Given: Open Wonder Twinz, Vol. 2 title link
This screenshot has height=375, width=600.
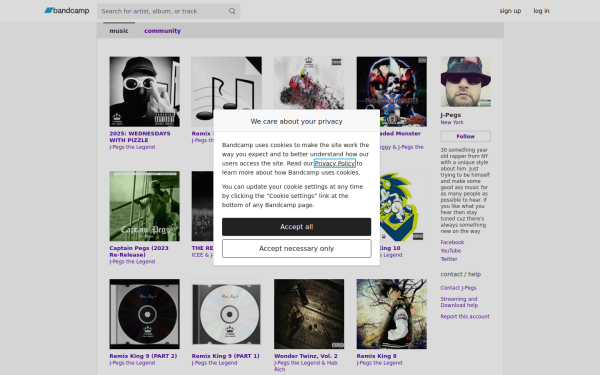Looking at the screenshot, I should point(306,356).
